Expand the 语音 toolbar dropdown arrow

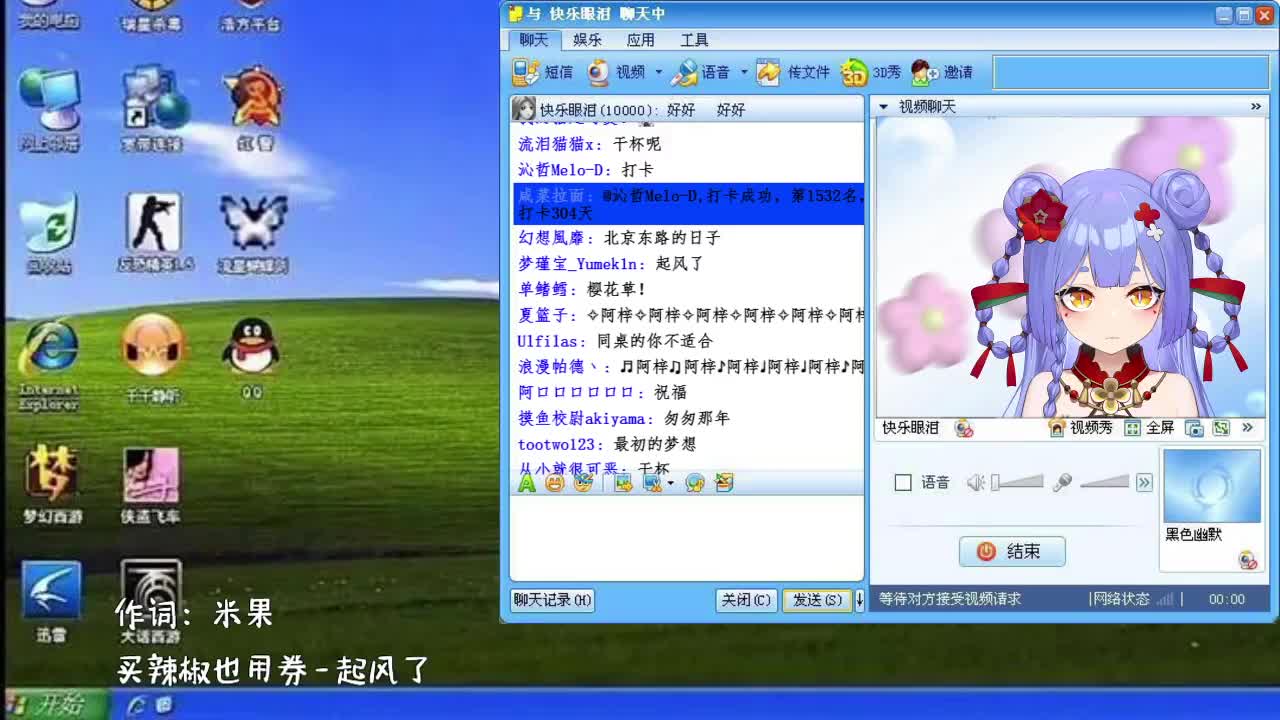tap(744, 72)
